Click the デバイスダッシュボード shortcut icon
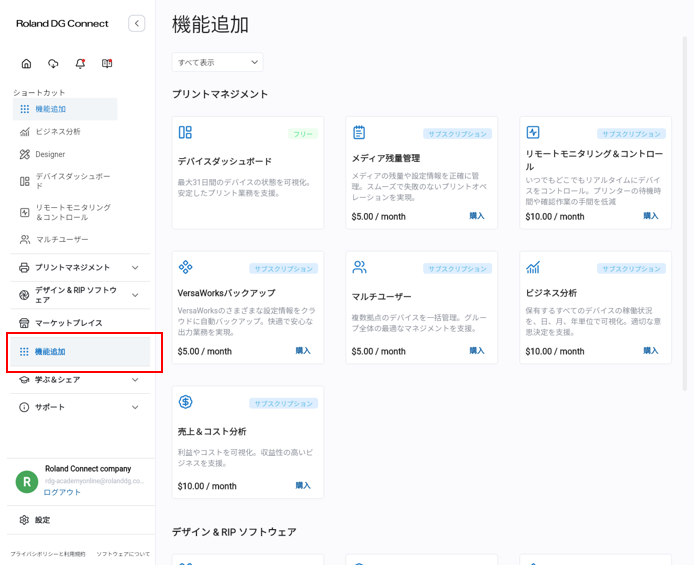Image resolution: width=699 pixels, height=565 pixels. tap(25, 181)
